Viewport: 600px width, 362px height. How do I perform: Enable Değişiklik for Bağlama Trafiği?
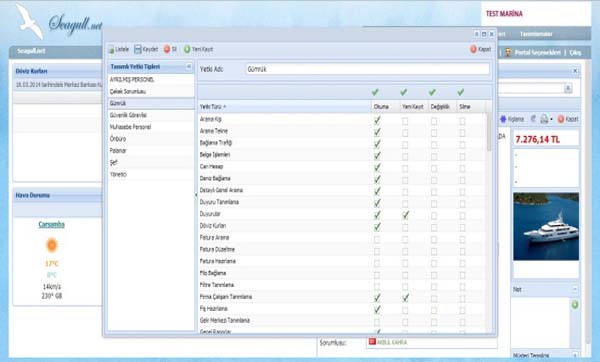pos(434,145)
